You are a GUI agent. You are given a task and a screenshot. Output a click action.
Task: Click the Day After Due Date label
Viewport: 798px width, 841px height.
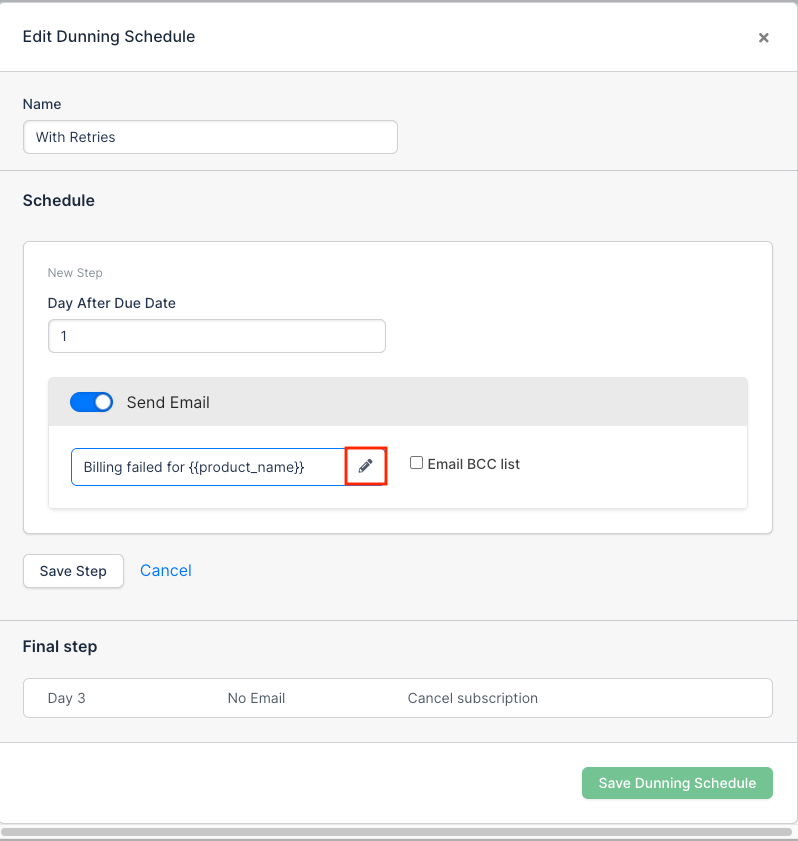[112, 303]
